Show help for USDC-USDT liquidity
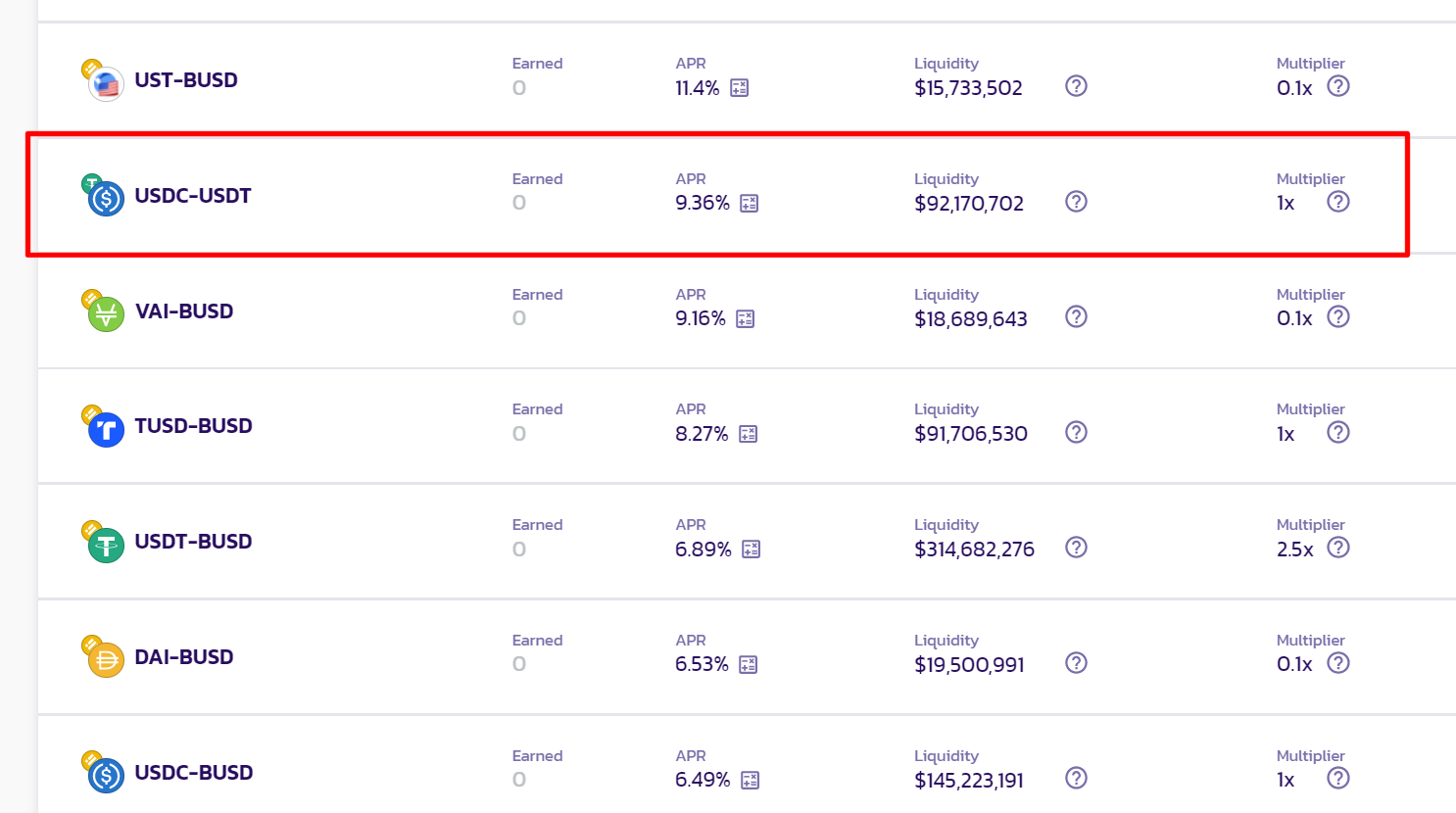 [x=1076, y=202]
